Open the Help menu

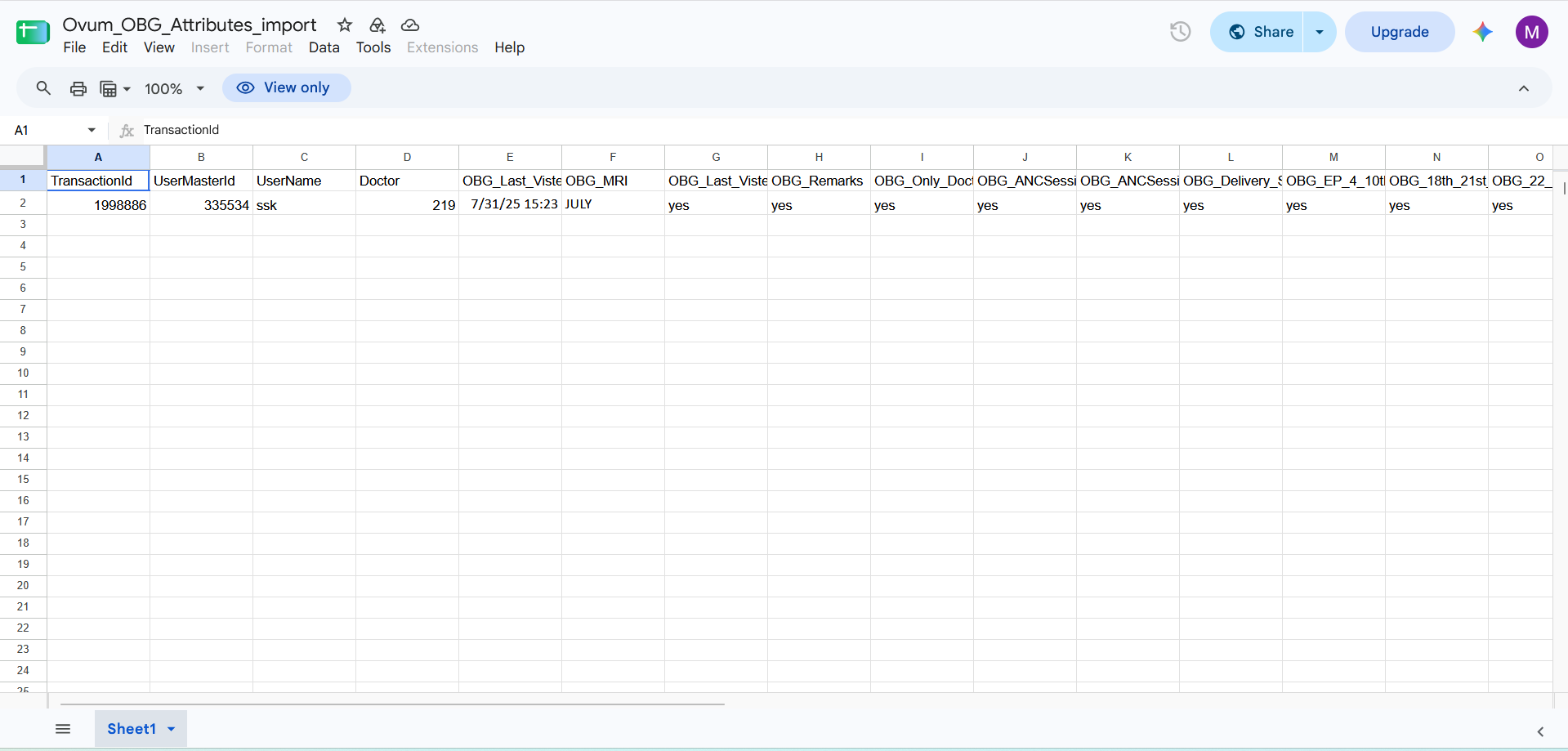click(x=510, y=47)
